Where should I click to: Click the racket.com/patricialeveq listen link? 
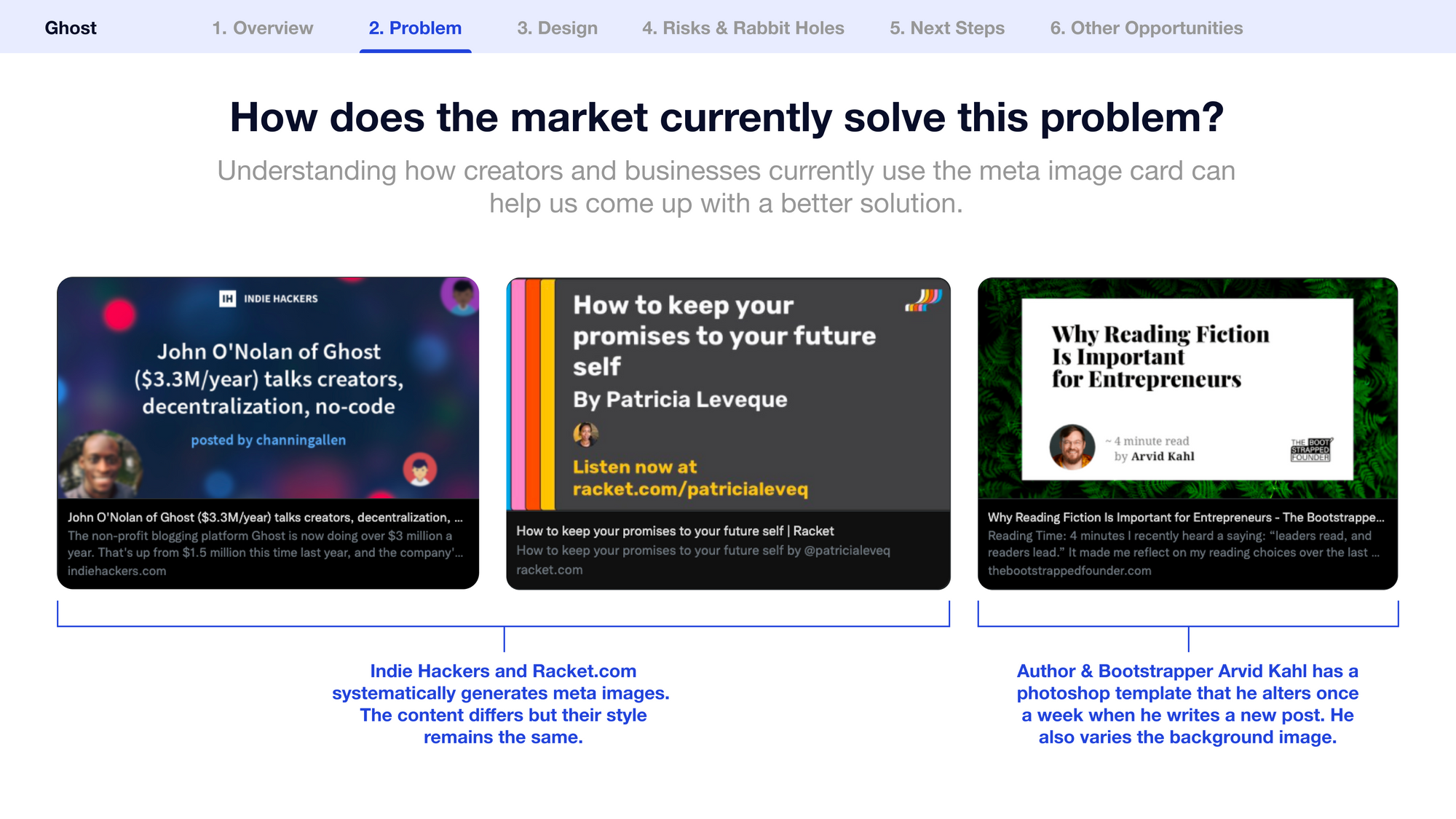pos(690,478)
